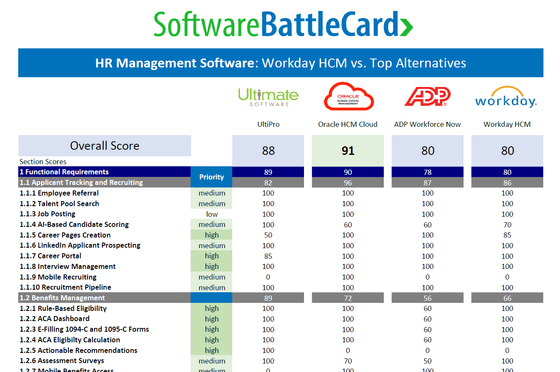The width and height of the screenshot is (560, 372).
Task: Select UltiPro's 85 for Career Portal
Action: pos(268,256)
